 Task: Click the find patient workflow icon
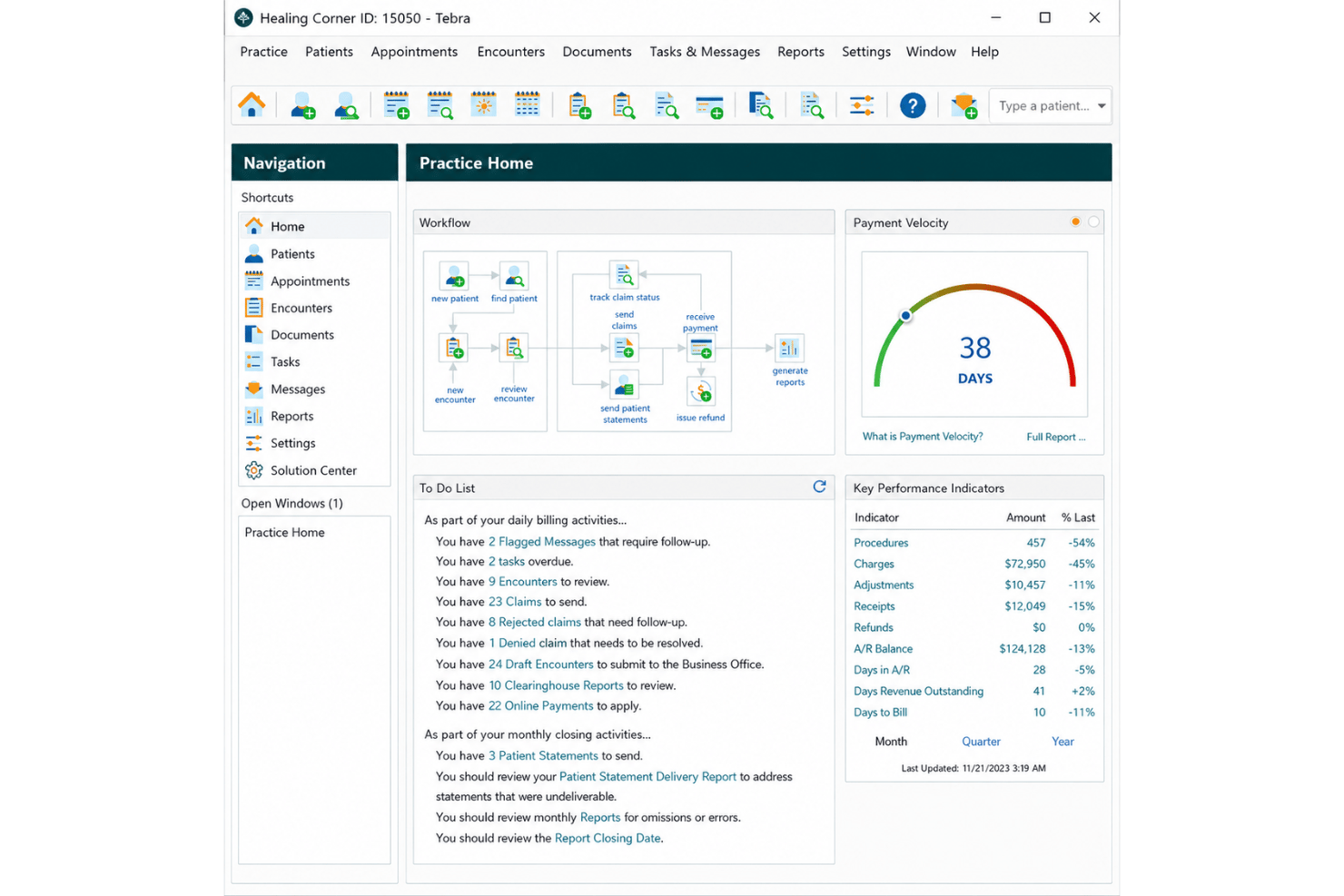pyautogui.click(x=514, y=276)
